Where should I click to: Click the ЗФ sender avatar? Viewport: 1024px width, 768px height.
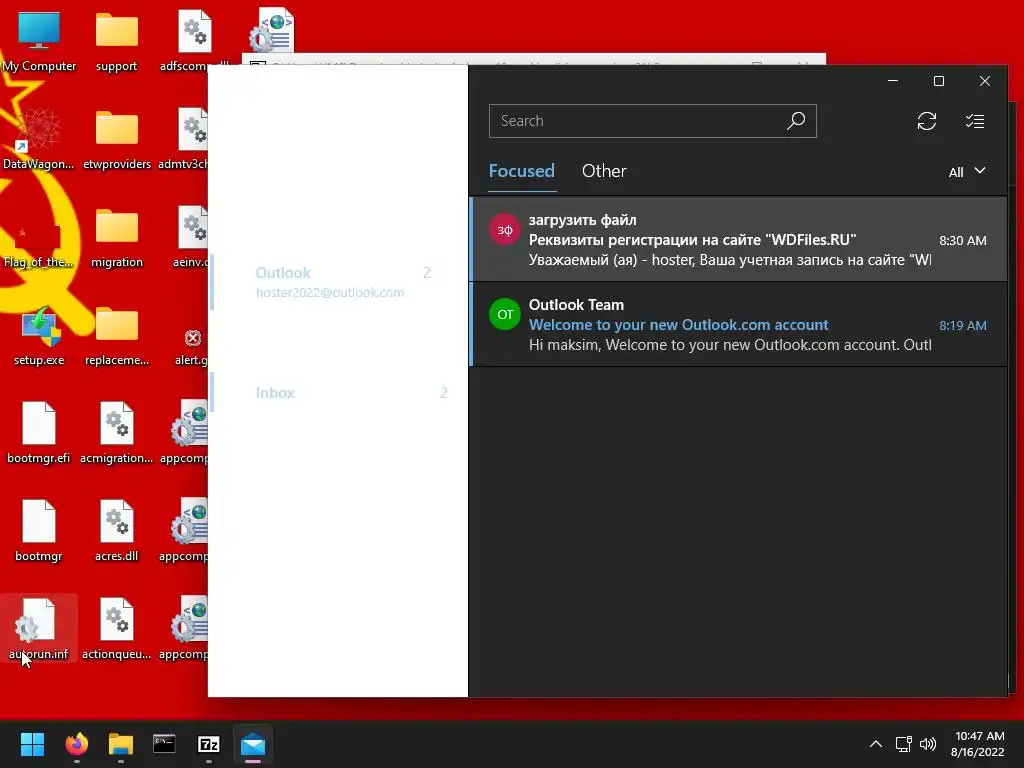coord(505,229)
